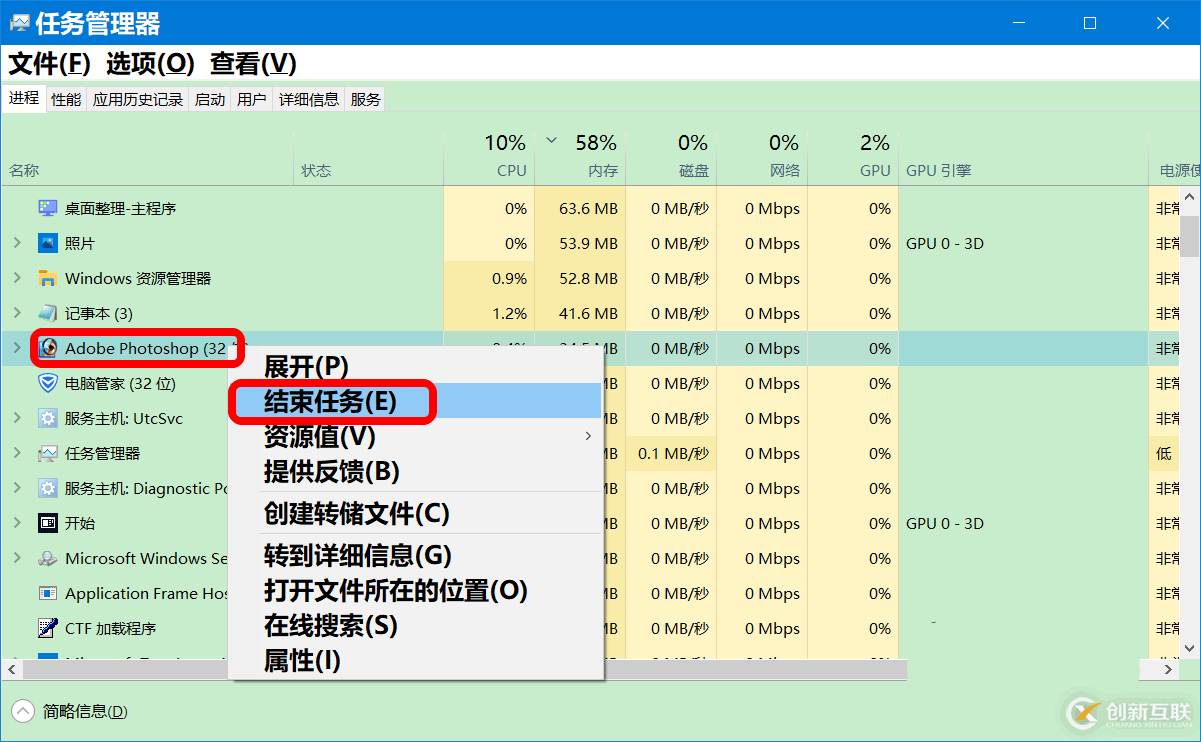Screen dimensions: 1201x742
Task: Click the CTF 加载程序 process icon
Action: coord(46,628)
